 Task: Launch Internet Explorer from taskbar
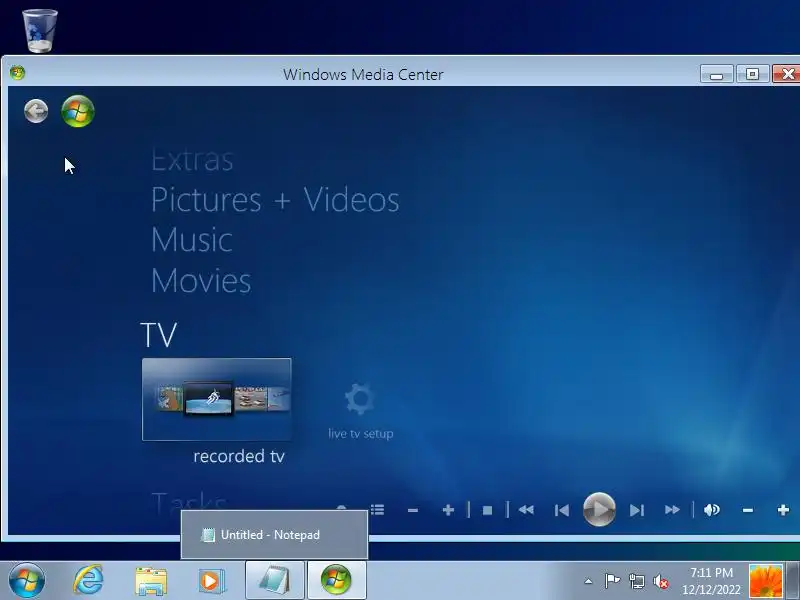pos(89,581)
